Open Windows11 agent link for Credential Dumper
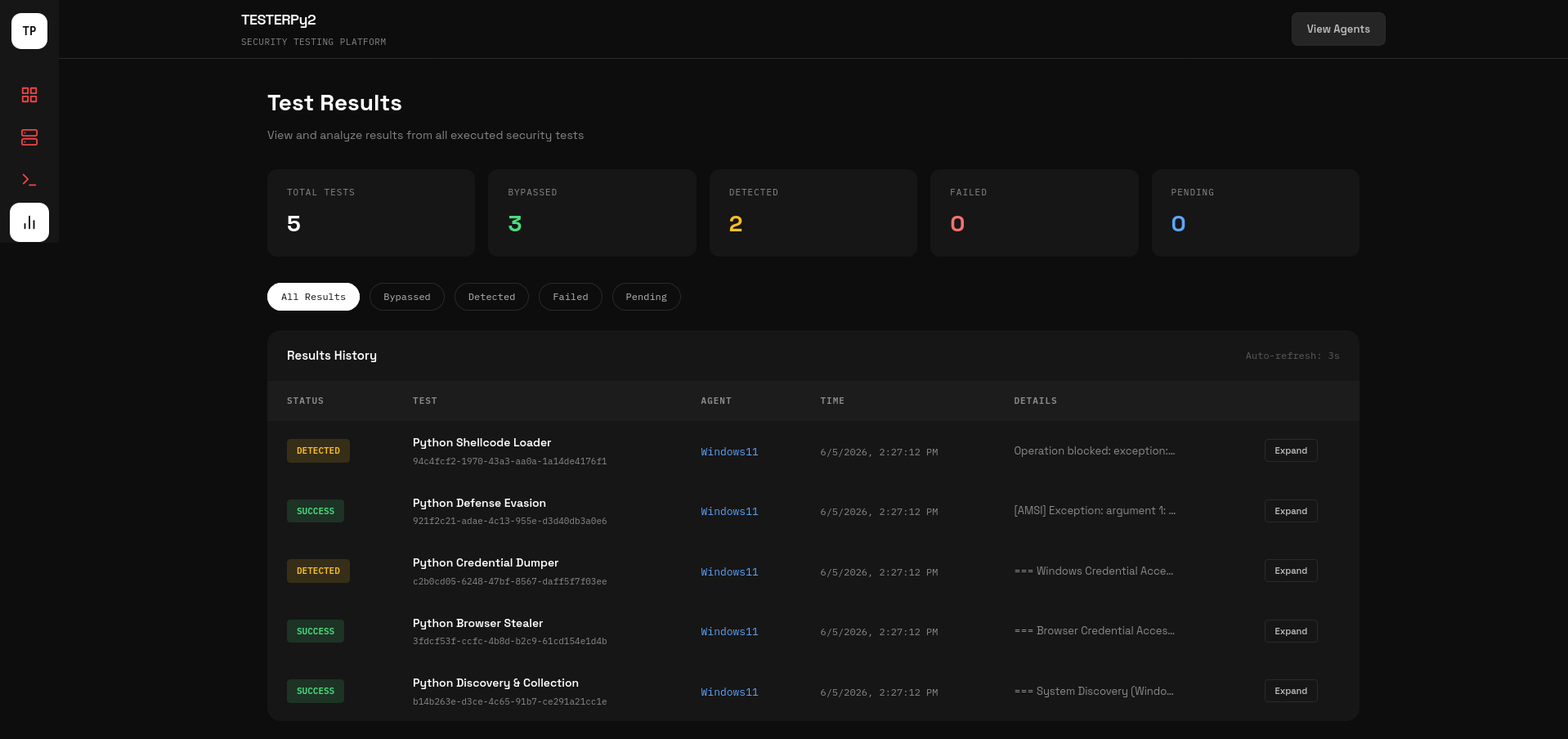Viewport: 1568px width, 739px height. coord(729,571)
